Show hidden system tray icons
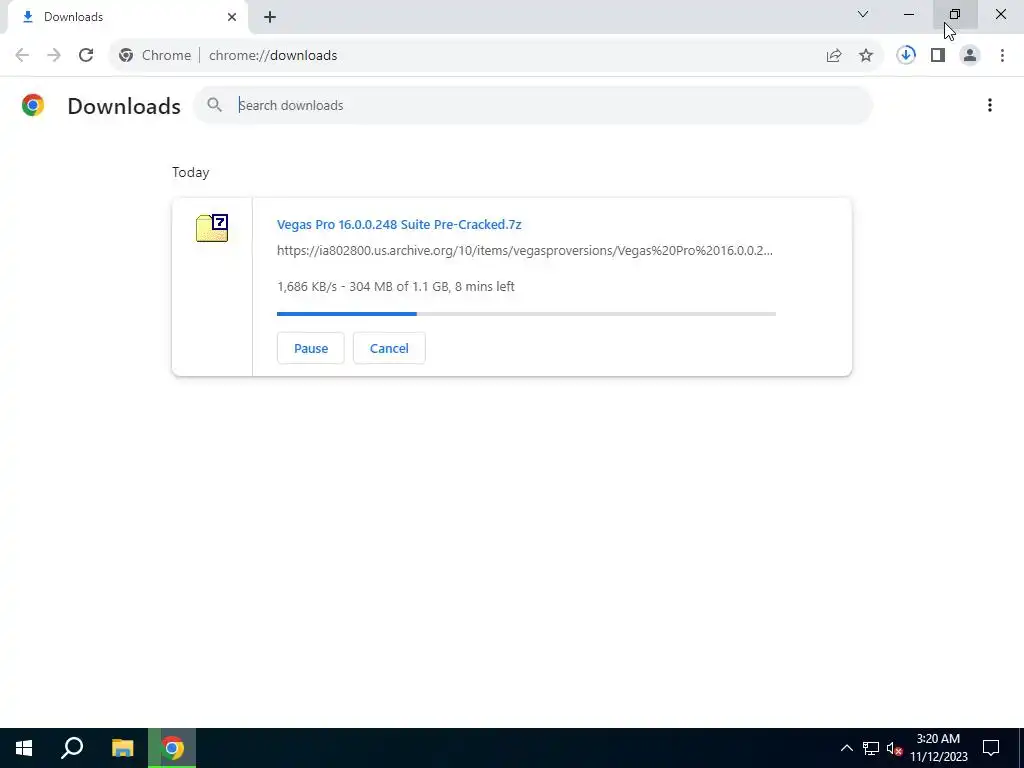This screenshot has width=1024, height=768. tap(846, 748)
